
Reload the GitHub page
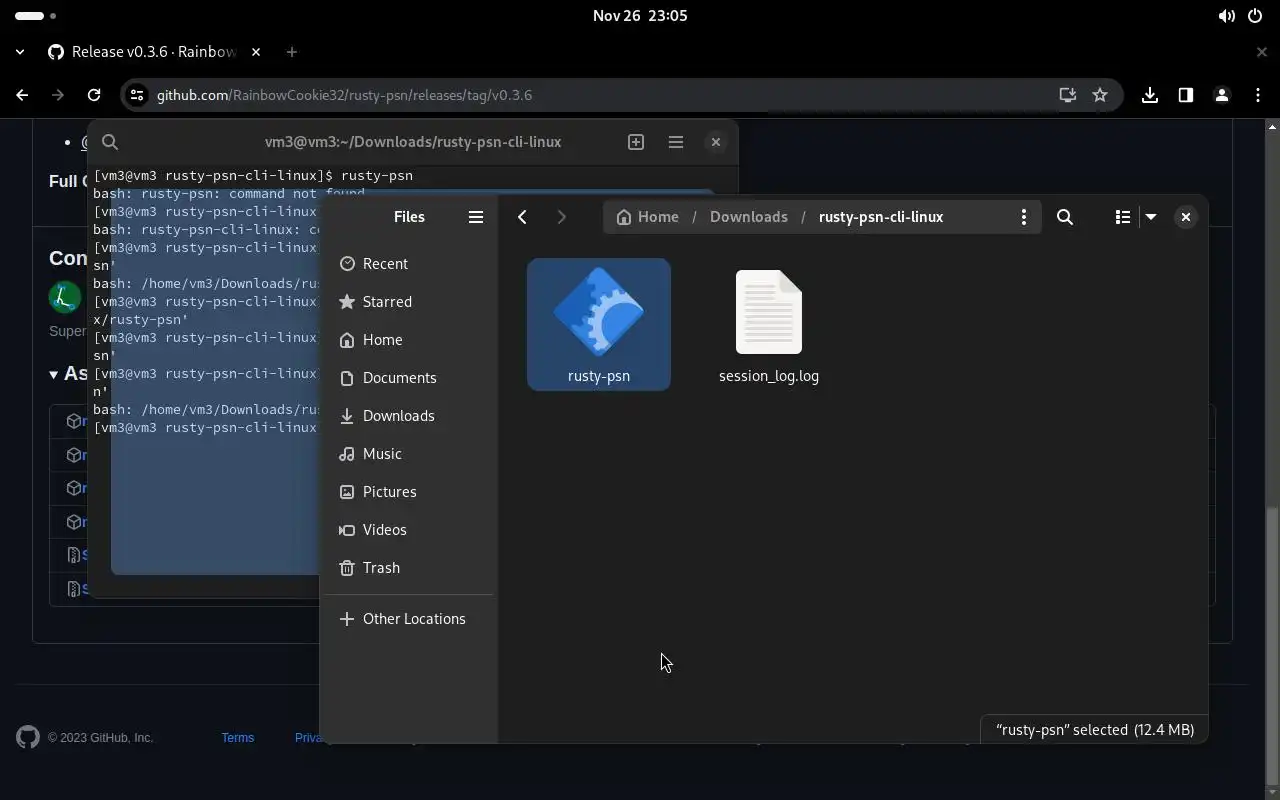(94, 95)
